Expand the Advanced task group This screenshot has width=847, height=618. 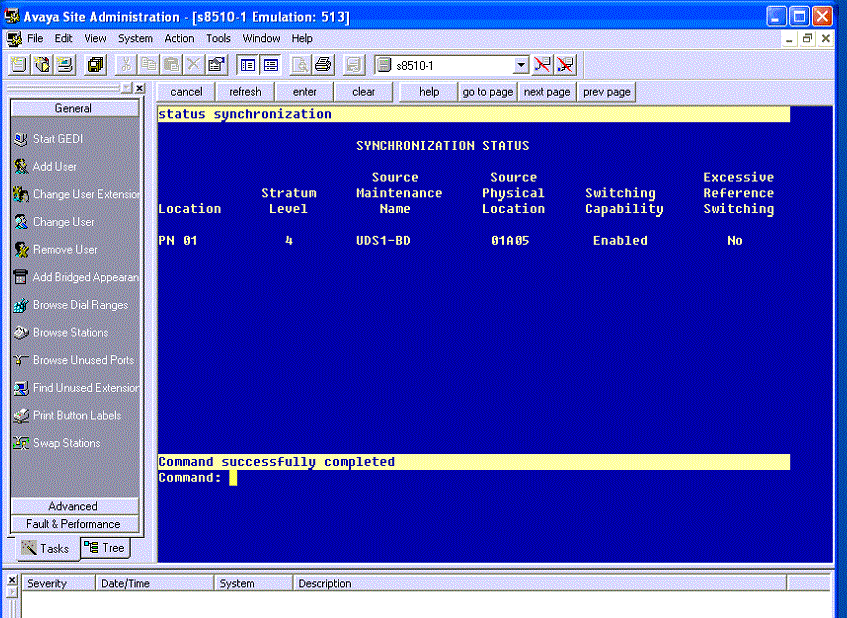(74, 506)
